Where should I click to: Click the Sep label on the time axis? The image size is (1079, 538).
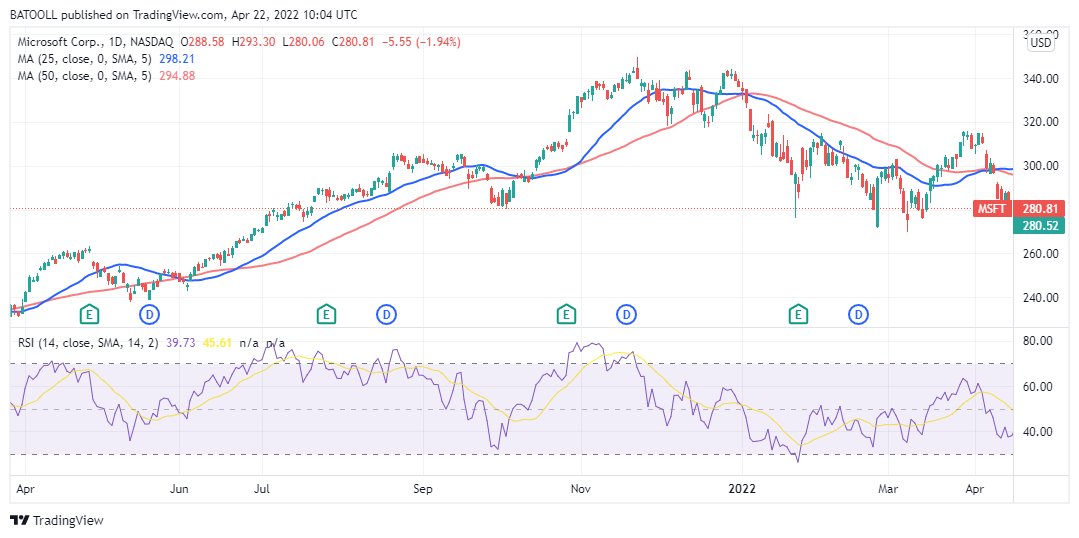[x=423, y=489]
